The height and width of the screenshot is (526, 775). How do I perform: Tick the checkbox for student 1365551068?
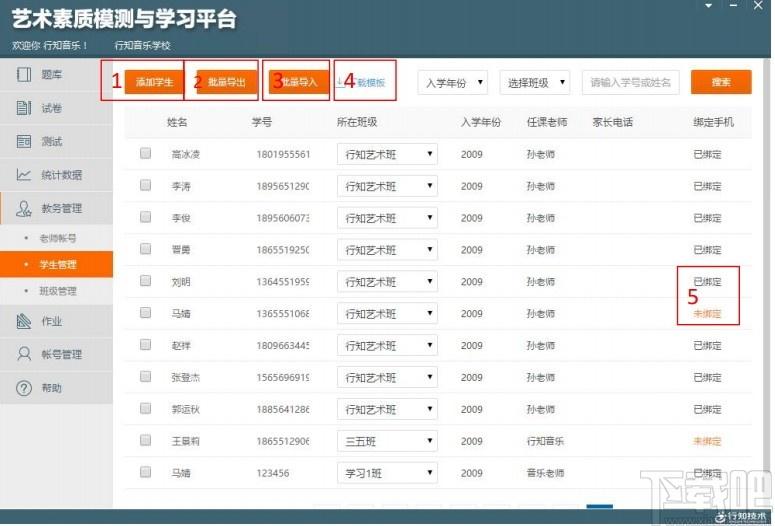tap(145, 312)
